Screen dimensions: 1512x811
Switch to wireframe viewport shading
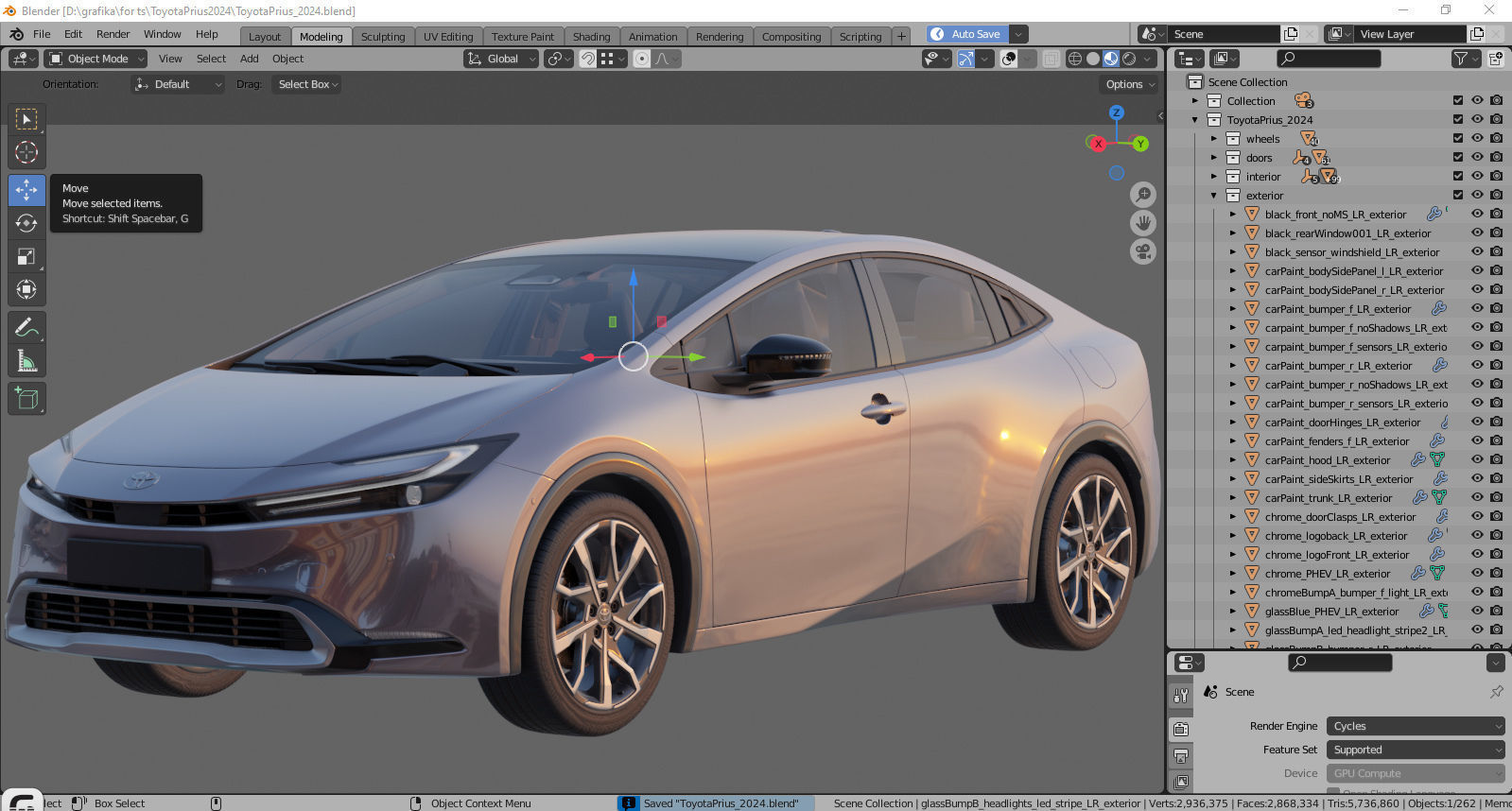click(1075, 59)
